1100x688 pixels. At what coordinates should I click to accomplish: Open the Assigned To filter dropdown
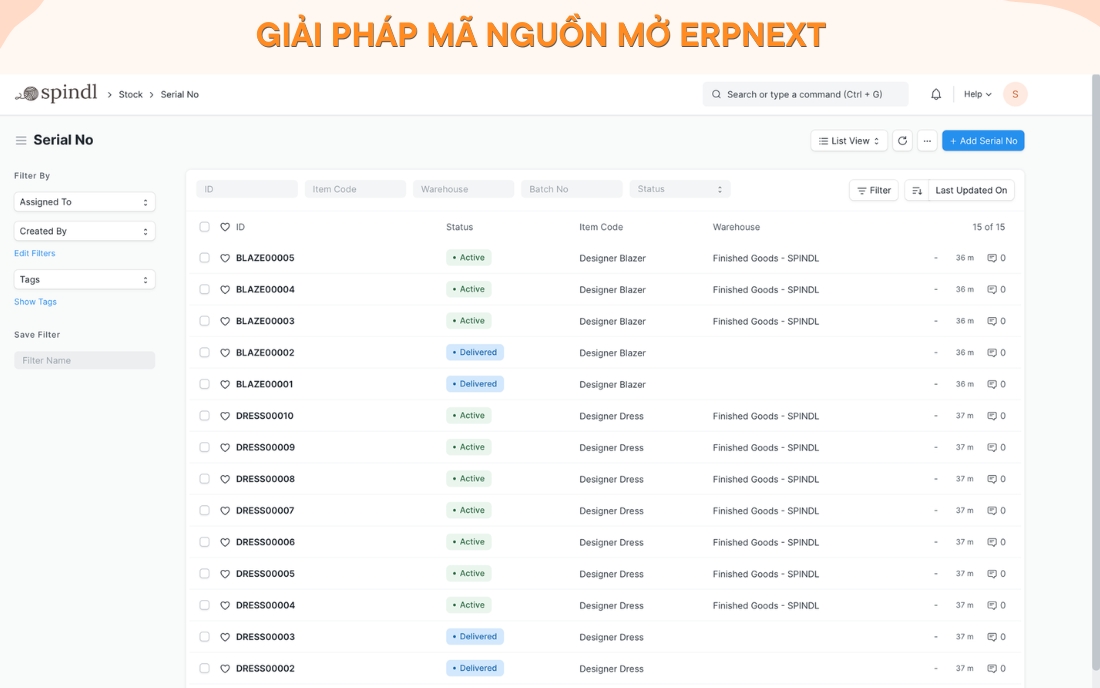(84, 202)
